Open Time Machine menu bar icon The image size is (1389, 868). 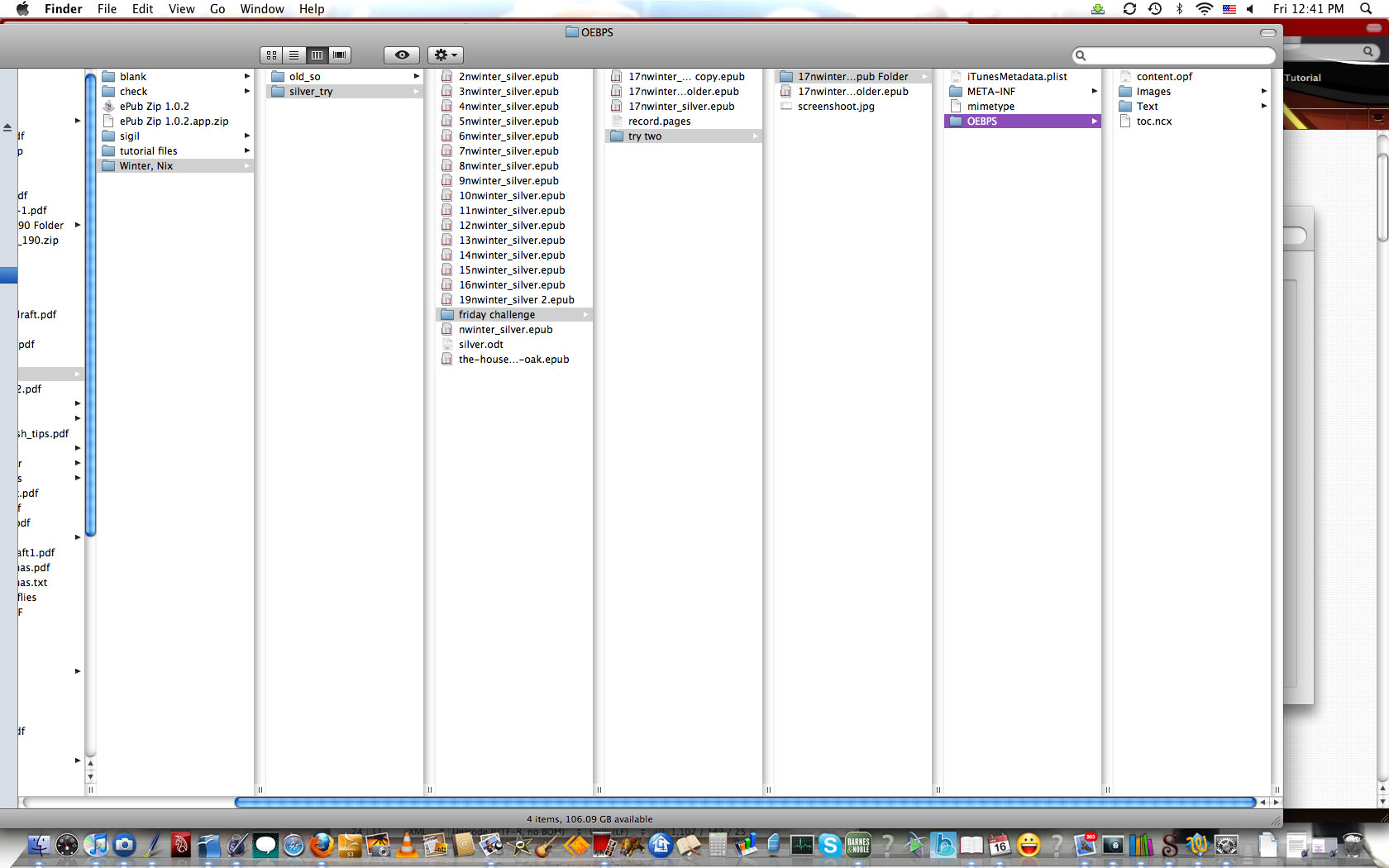1155,9
